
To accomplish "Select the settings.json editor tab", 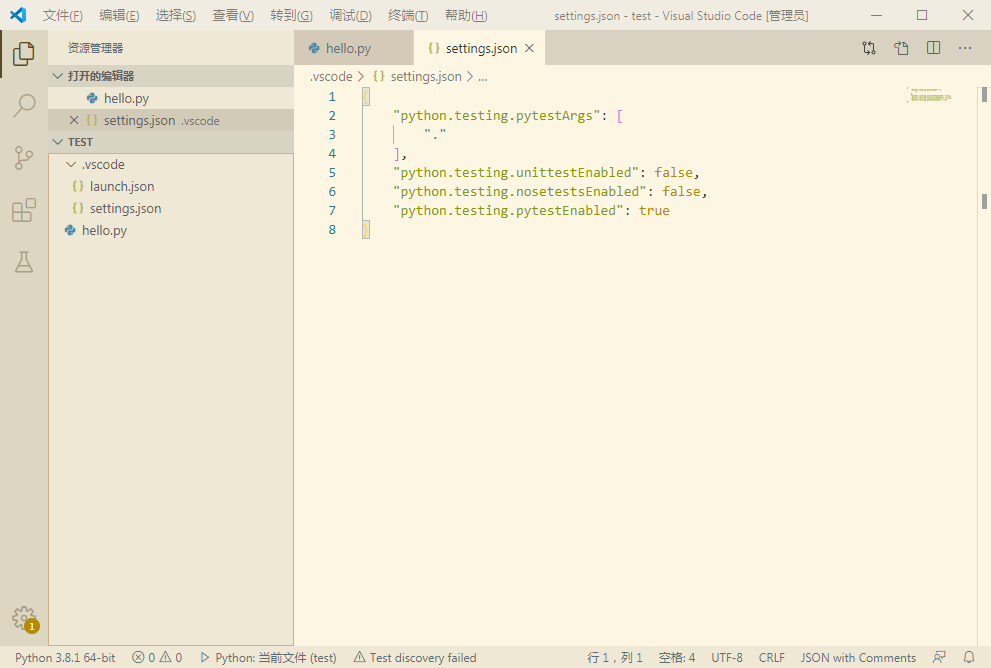I will (479, 48).
